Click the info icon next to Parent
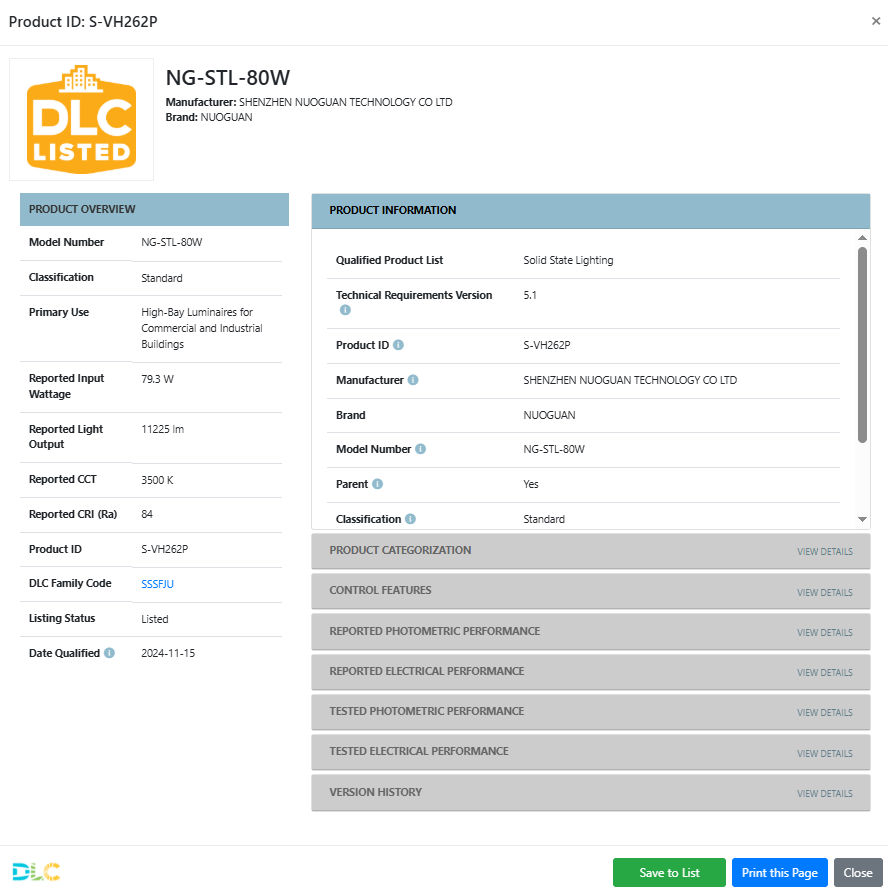Screen dimensions: 888x890 click(378, 484)
